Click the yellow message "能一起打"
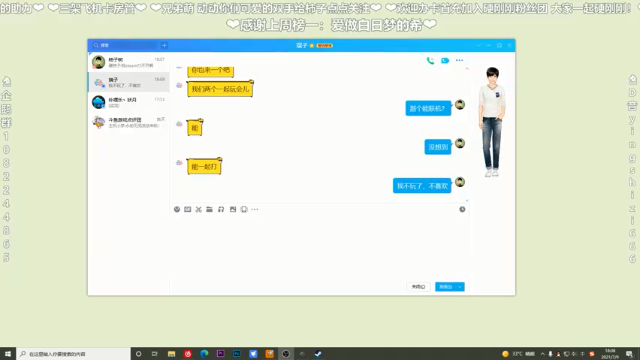Screen dimensions: 640x360 (204, 167)
